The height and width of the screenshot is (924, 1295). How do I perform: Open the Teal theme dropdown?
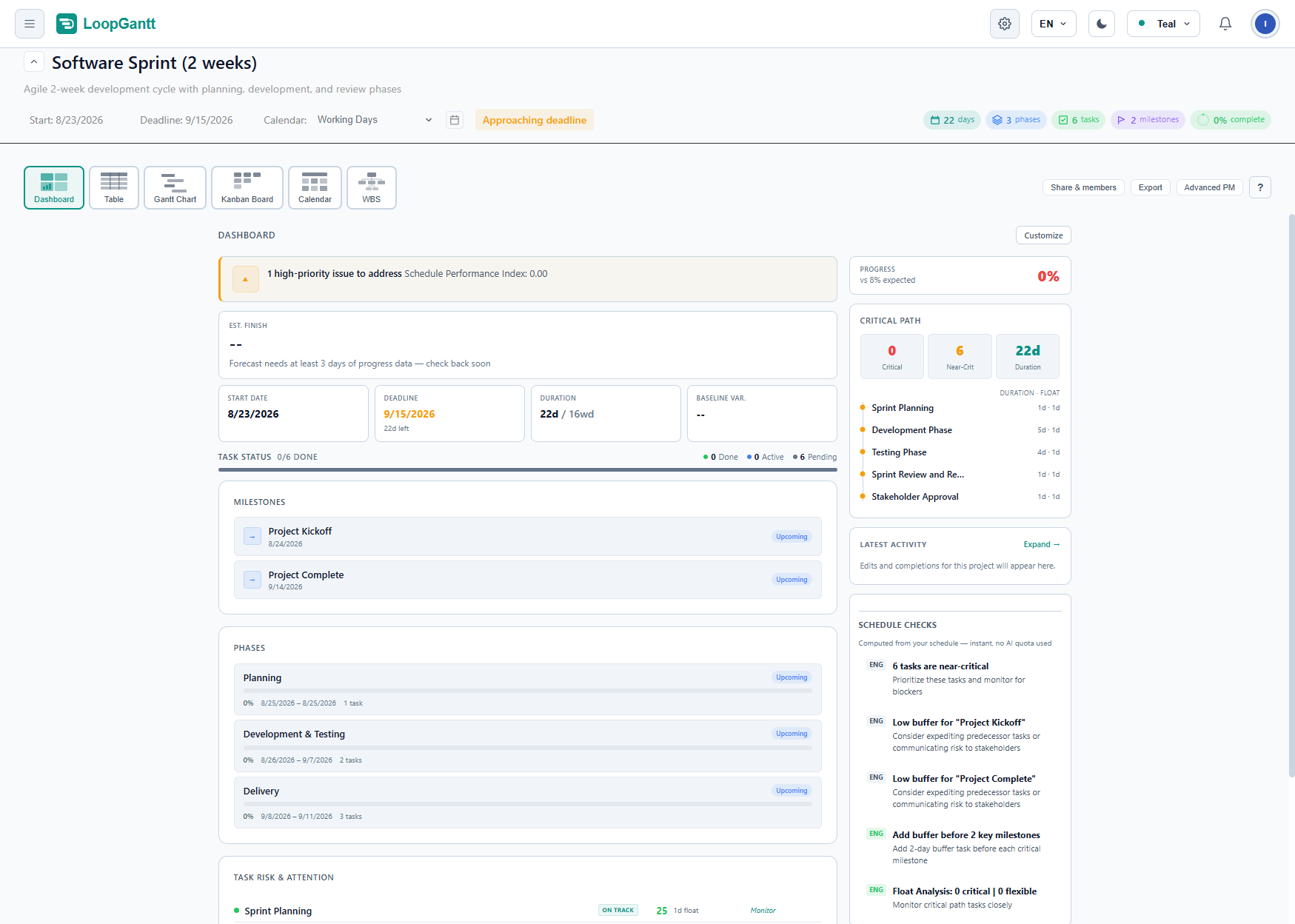pos(1163,24)
